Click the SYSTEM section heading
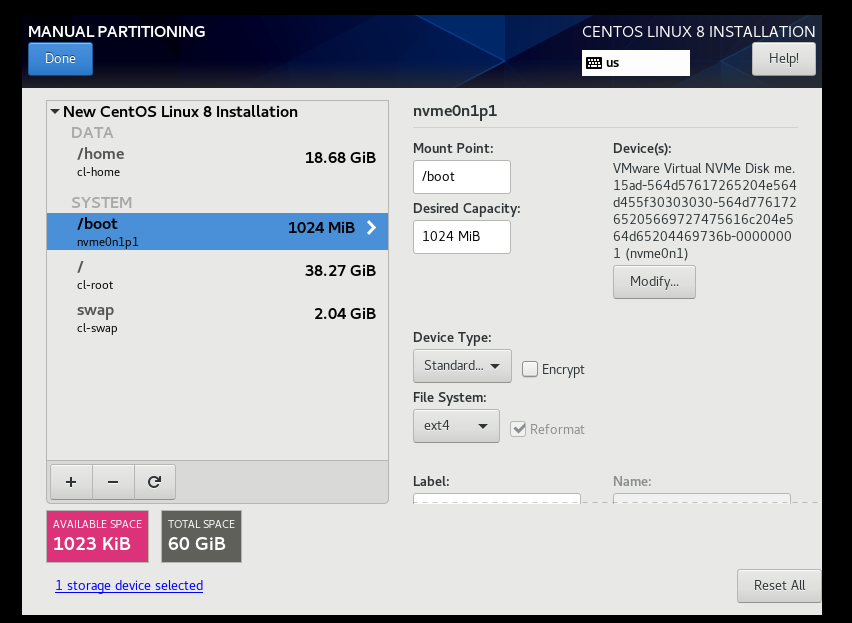The width and height of the screenshot is (852, 623). [x=102, y=203]
